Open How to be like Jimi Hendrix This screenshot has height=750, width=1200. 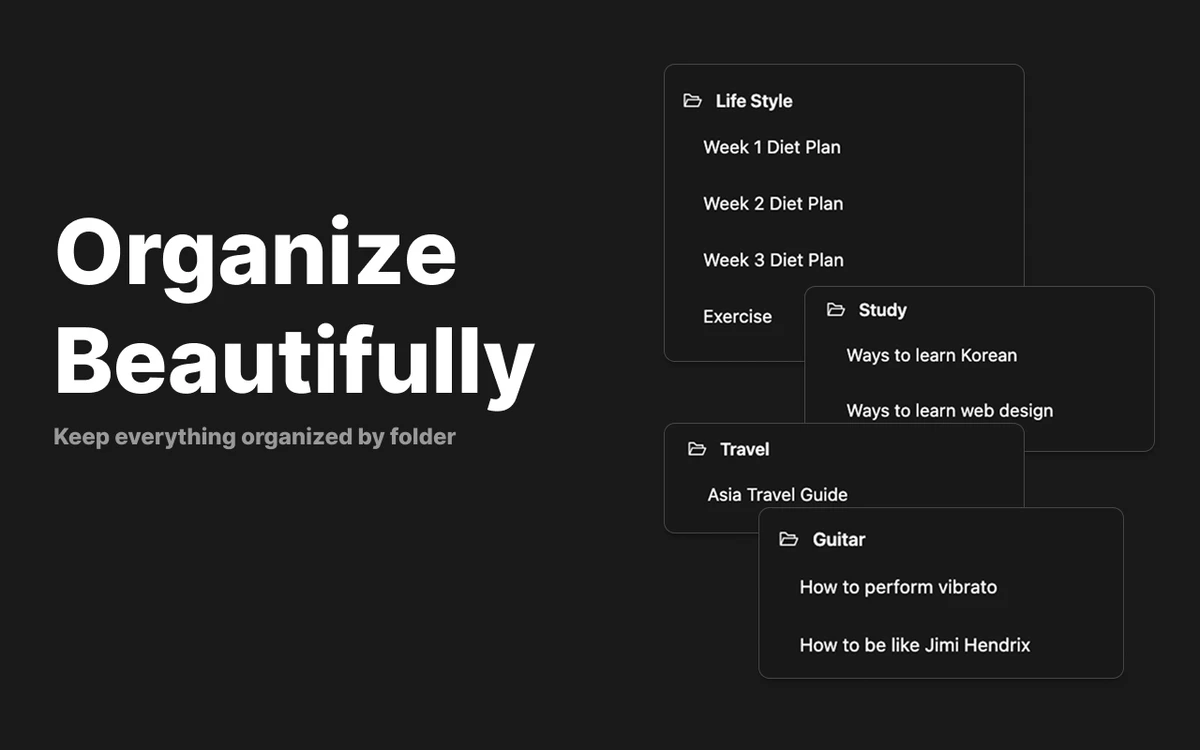(914, 645)
